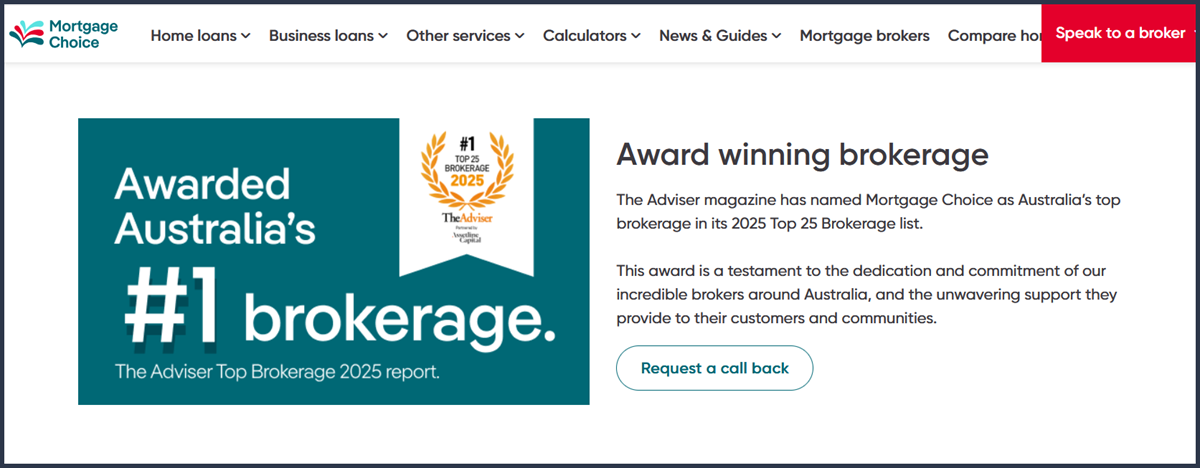The height and width of the screenshot is (468, 1200).
Task: Open the Calculators dropdown menu
Action: (585, 36)
